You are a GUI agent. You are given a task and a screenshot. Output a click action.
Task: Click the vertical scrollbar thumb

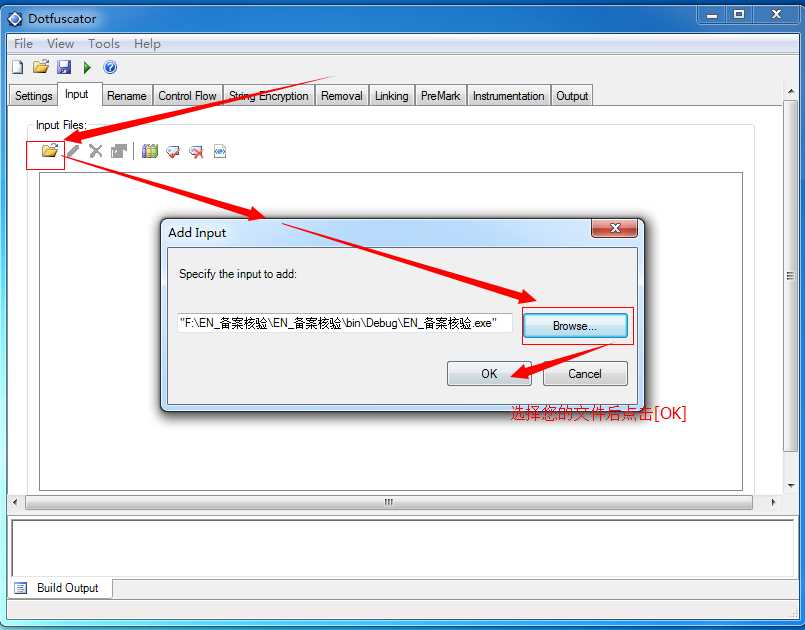click(791, 276)
